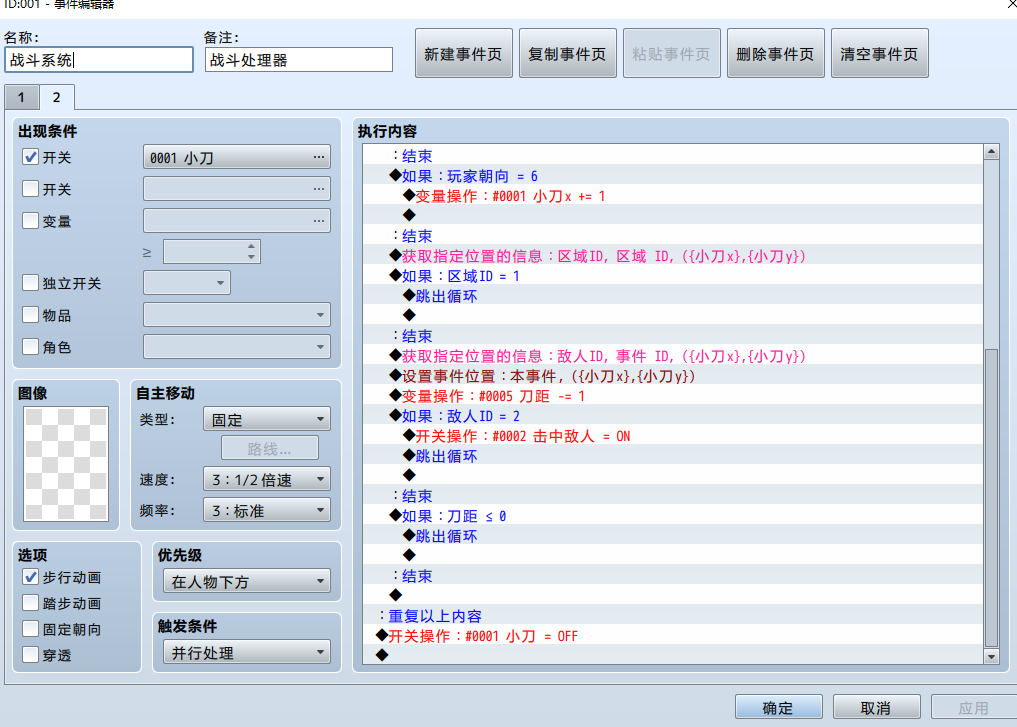Toggle the 步行动画 option
This screenshot has width=1017, height=727.
[30, 577]
